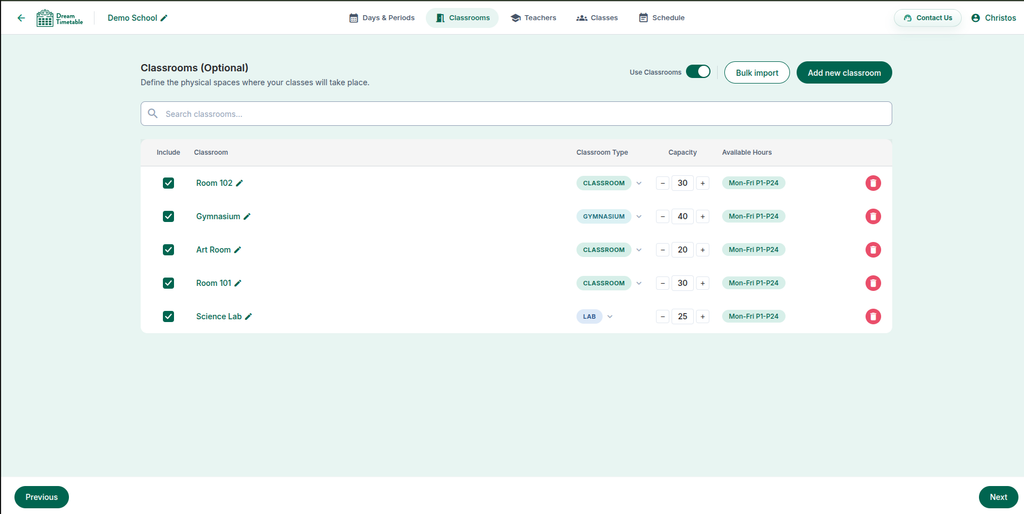The image size is (1024, 514).
Task: Decrease Science Lab capacity with minus
Action: coord(662,316)
